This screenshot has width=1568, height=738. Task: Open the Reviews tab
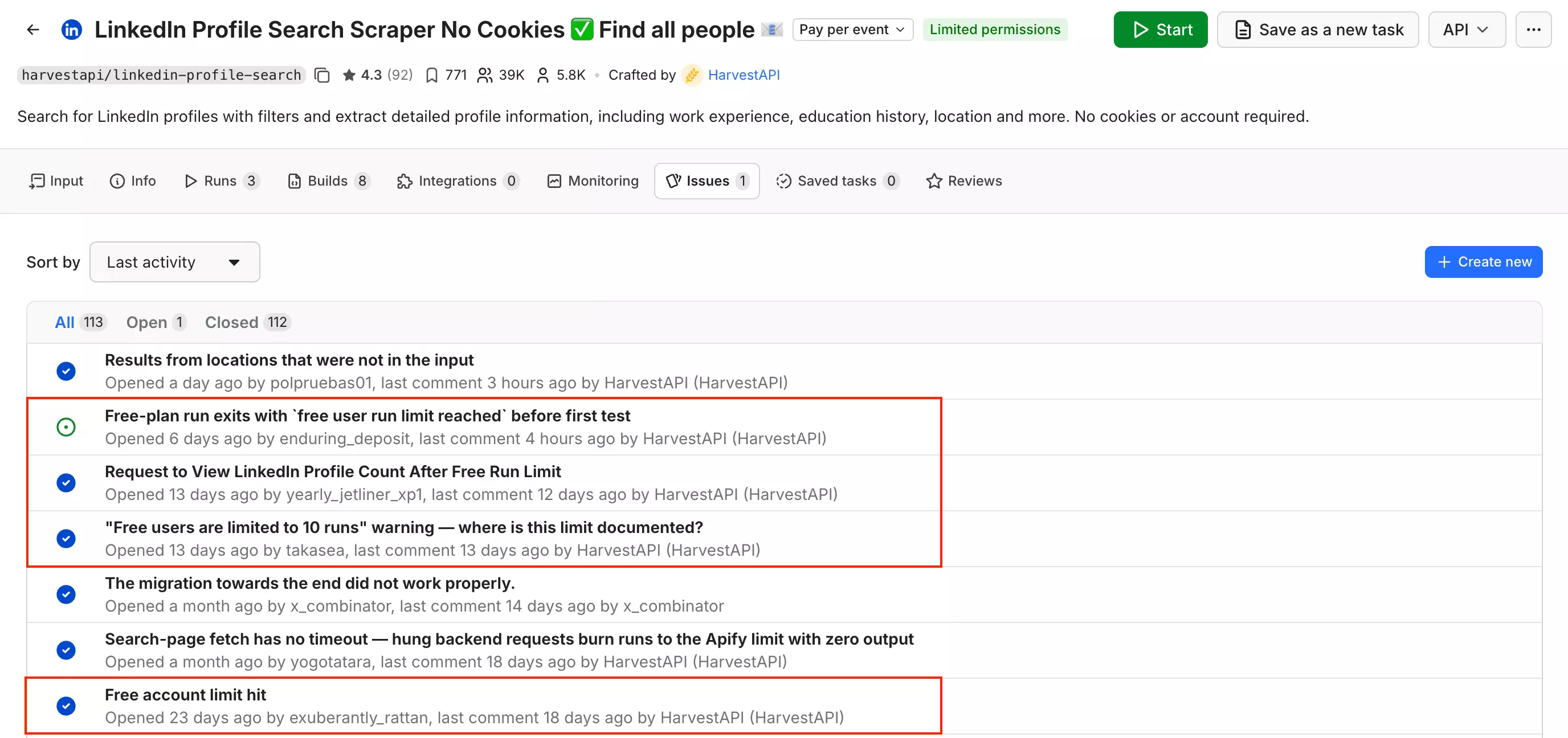point(964,181)
